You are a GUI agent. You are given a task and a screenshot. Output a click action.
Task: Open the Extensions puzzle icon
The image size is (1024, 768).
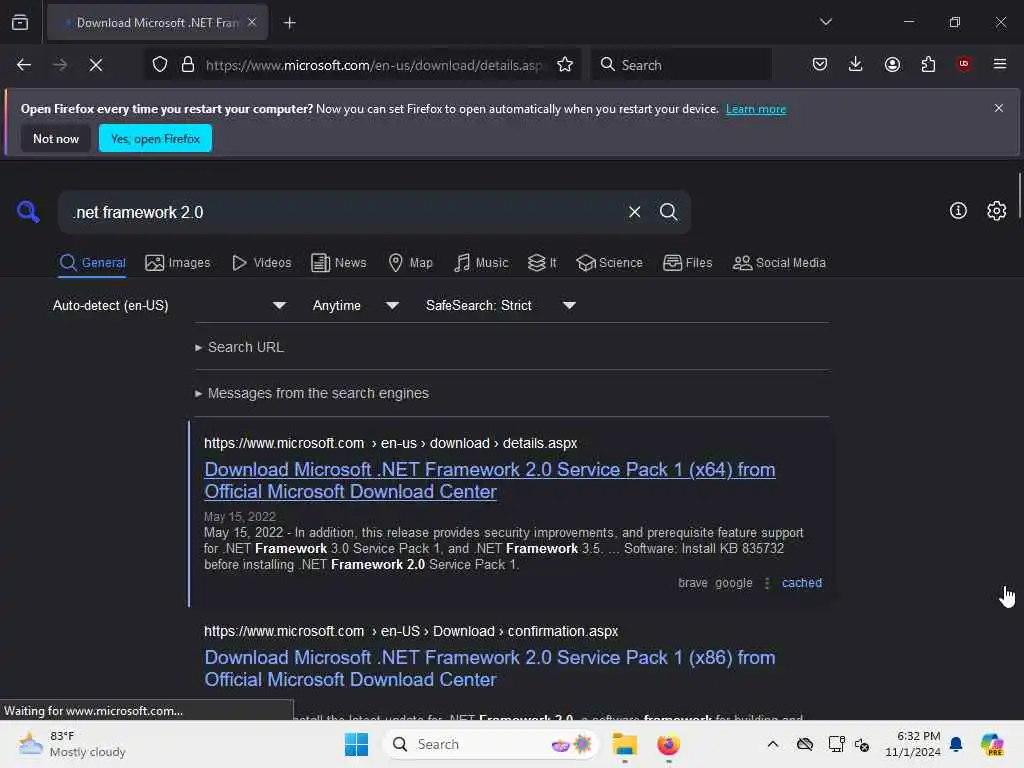928,65
